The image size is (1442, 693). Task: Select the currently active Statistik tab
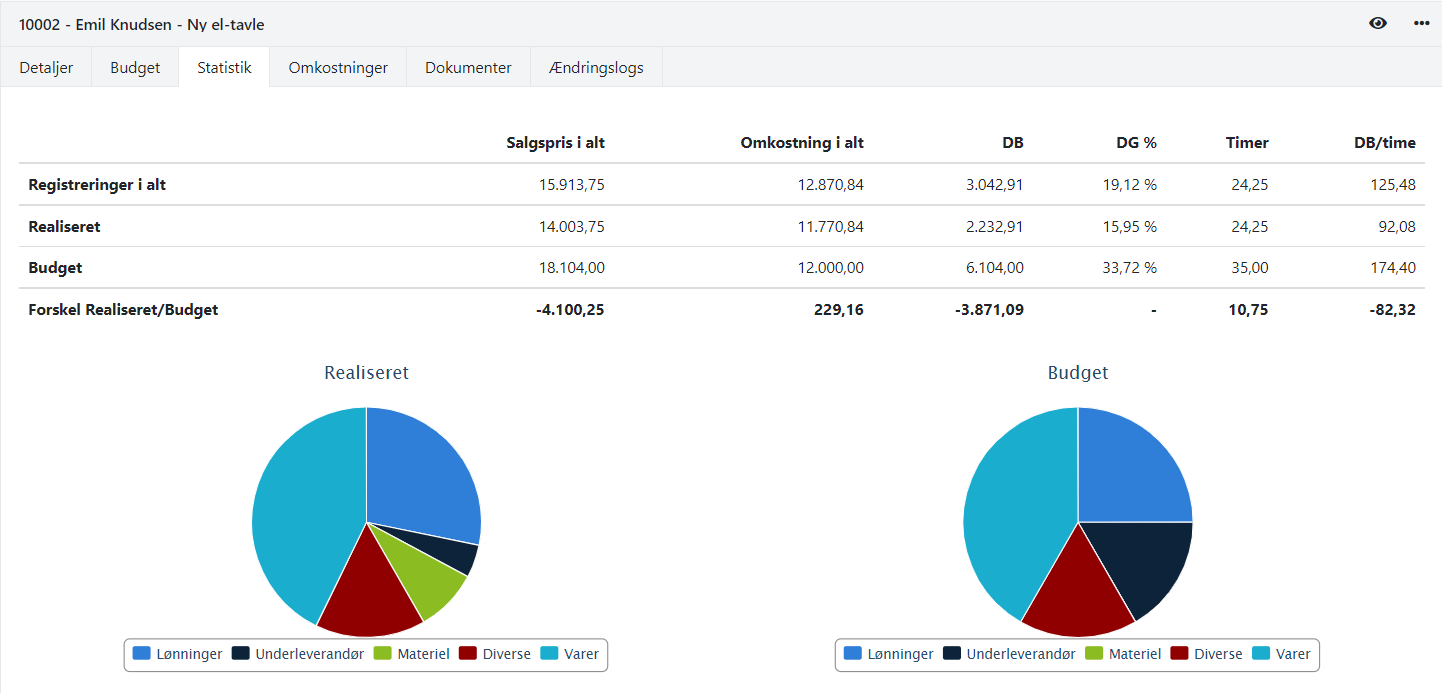point(223,67)
